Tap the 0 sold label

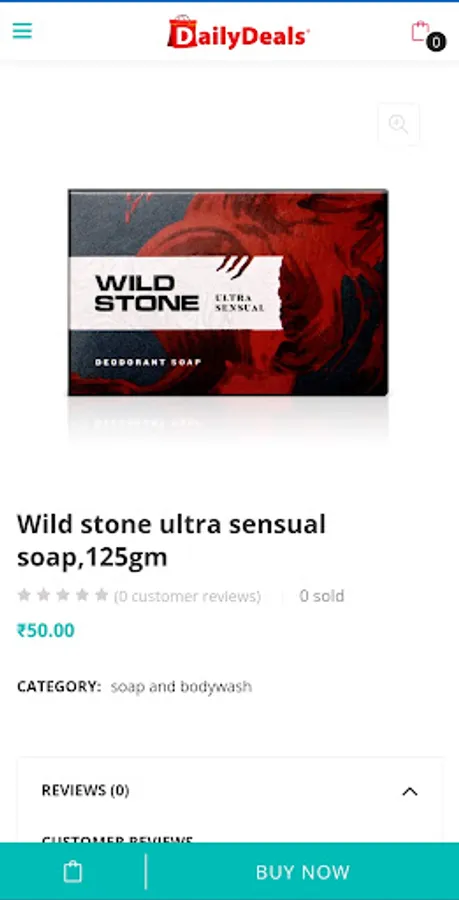point(321,596)
